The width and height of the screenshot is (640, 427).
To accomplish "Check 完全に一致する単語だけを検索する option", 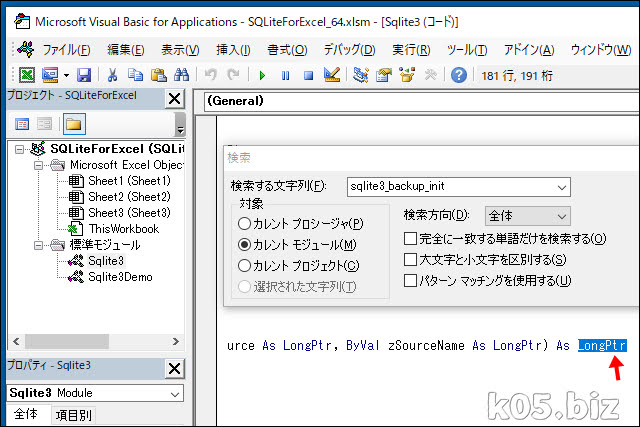I will [410, 238].
